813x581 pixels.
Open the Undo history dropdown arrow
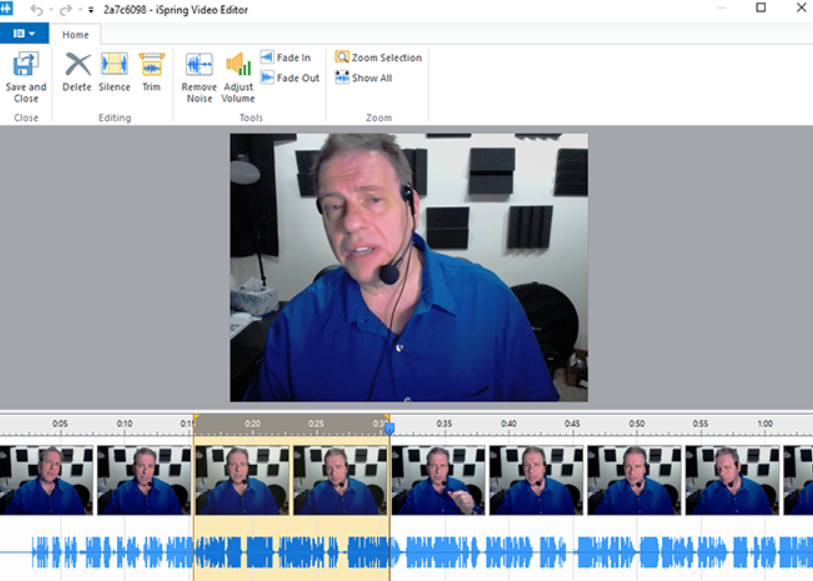tap(51, 10)
